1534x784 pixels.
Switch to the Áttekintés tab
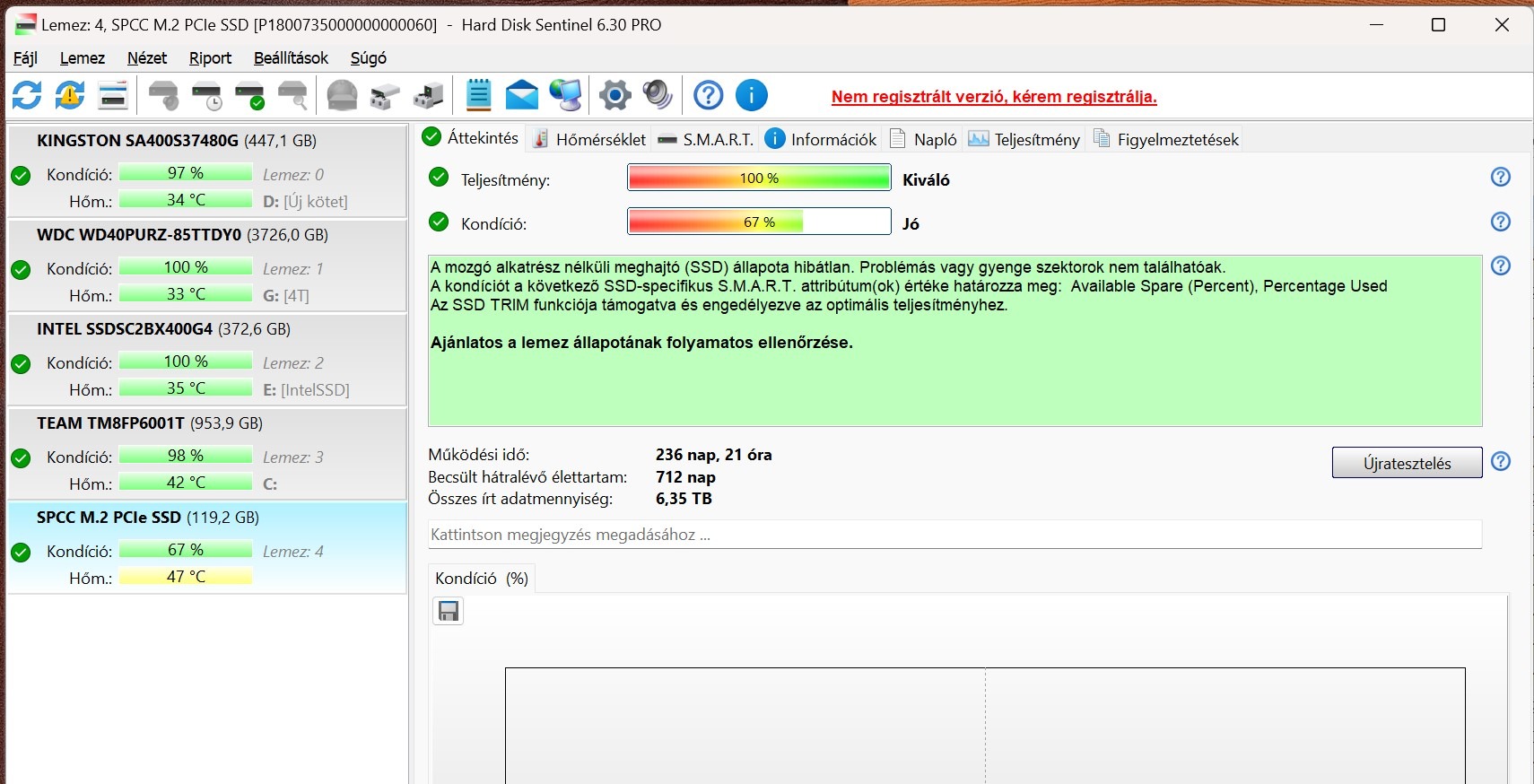point(472,138)
